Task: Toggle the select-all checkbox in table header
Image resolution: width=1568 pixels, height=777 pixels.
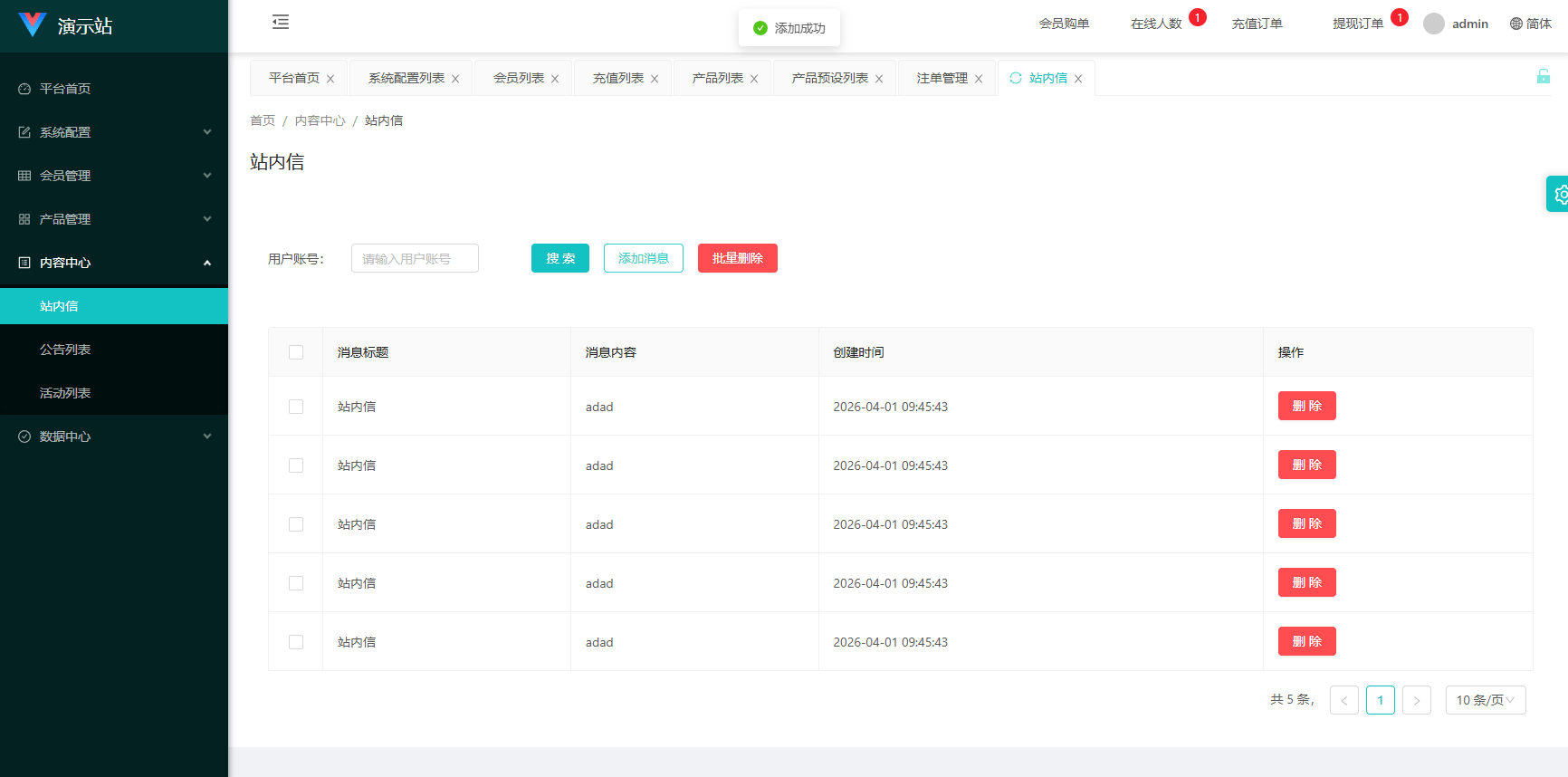Action: (x=296, y=352)
